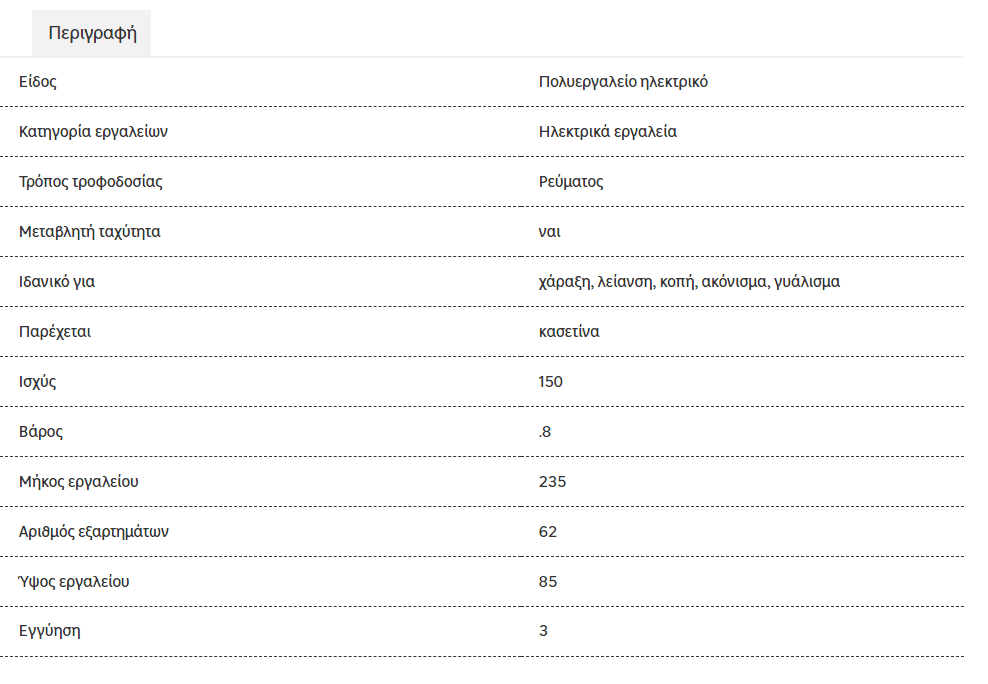988x684 pixels.
Task: Click the Παρέχεται label
Action: coord(55,331)
